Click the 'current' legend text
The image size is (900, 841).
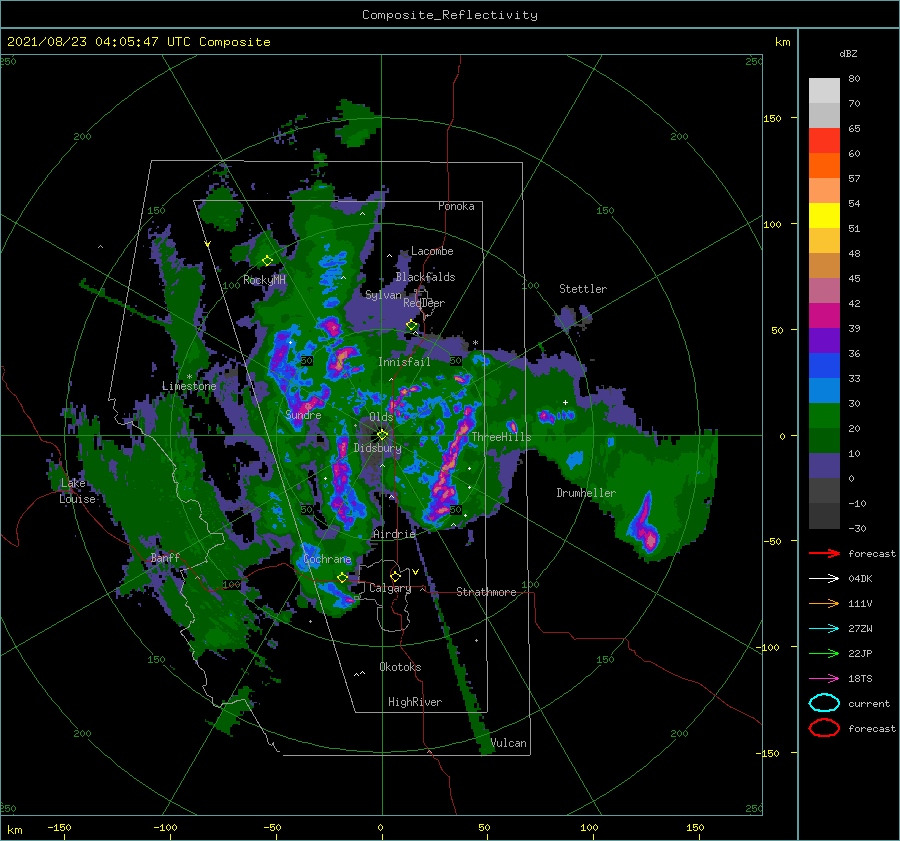[x=869, y=704]
